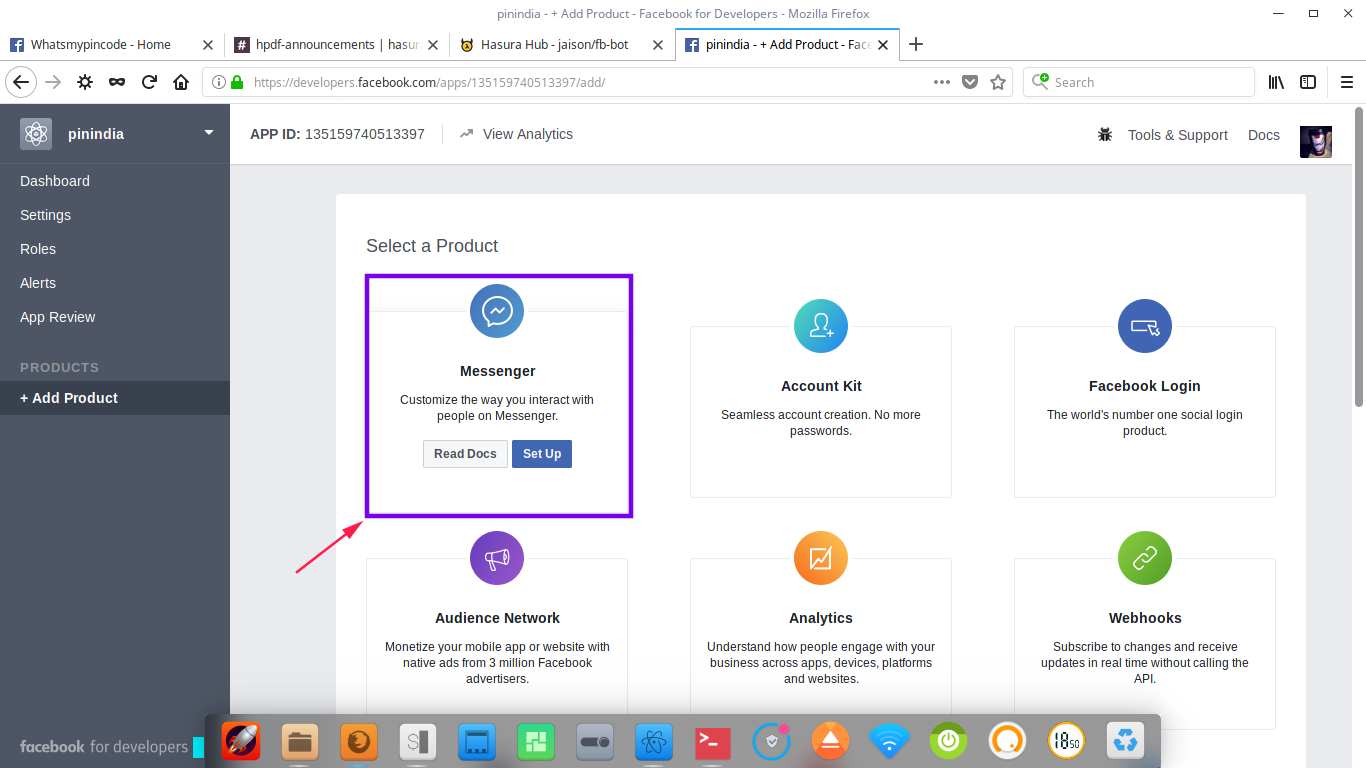Close the Whatsmypincode tab
The height and width of the screenshot is (768, 1366).
coord(208,44)
